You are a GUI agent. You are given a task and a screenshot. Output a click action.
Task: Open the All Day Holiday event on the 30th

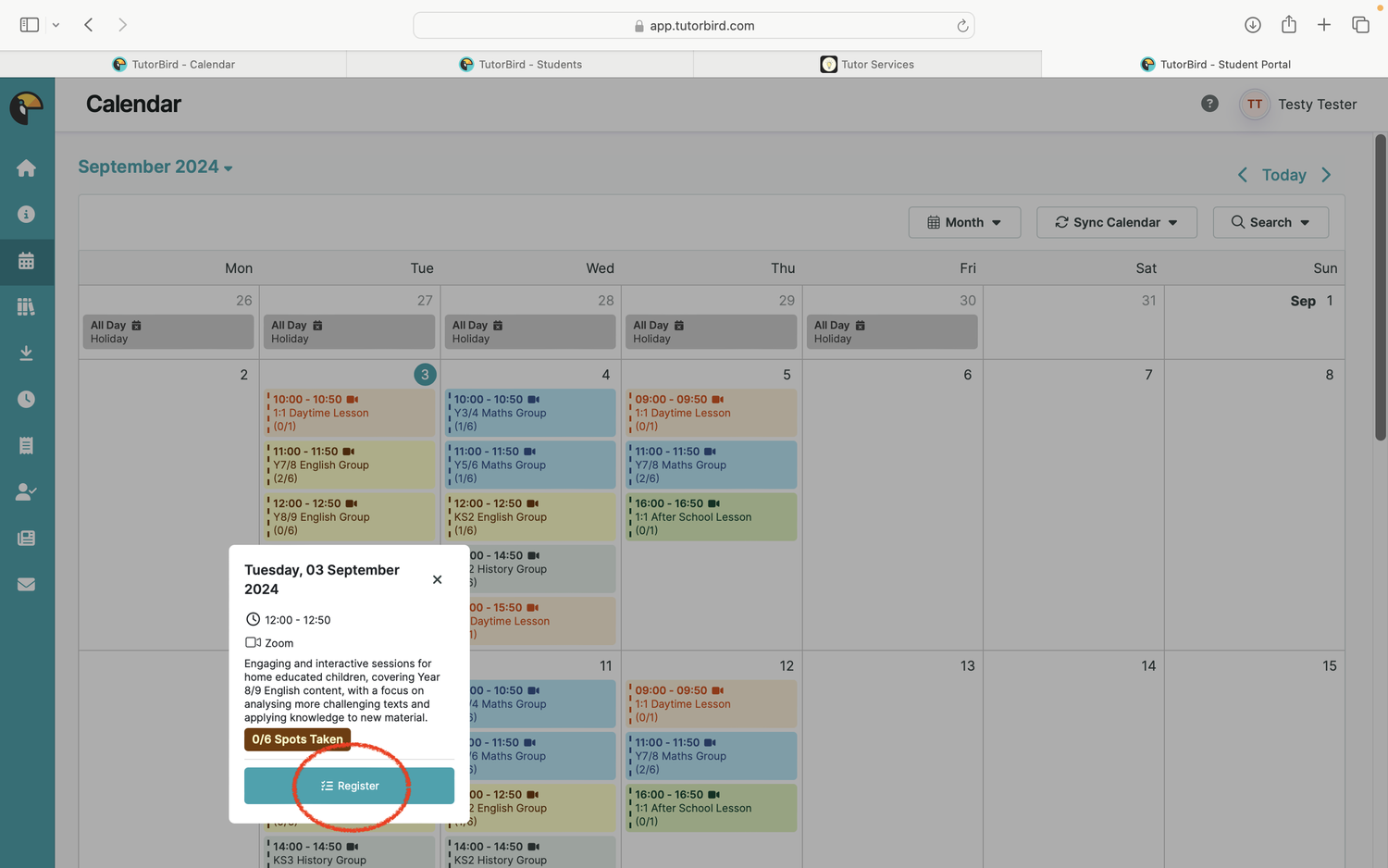click(892, 331)
